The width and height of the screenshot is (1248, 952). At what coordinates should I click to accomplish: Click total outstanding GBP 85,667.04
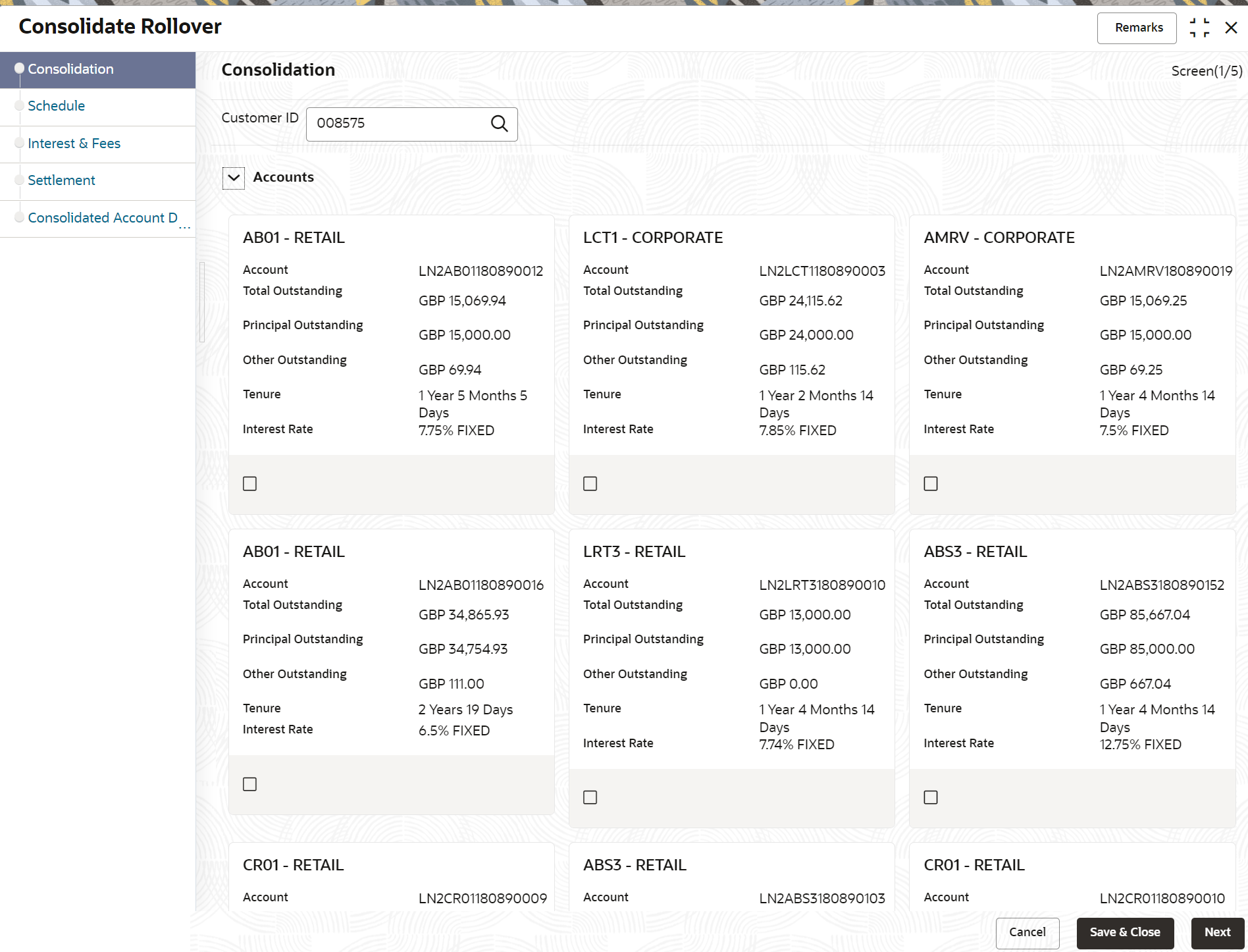pos(1145,615)
